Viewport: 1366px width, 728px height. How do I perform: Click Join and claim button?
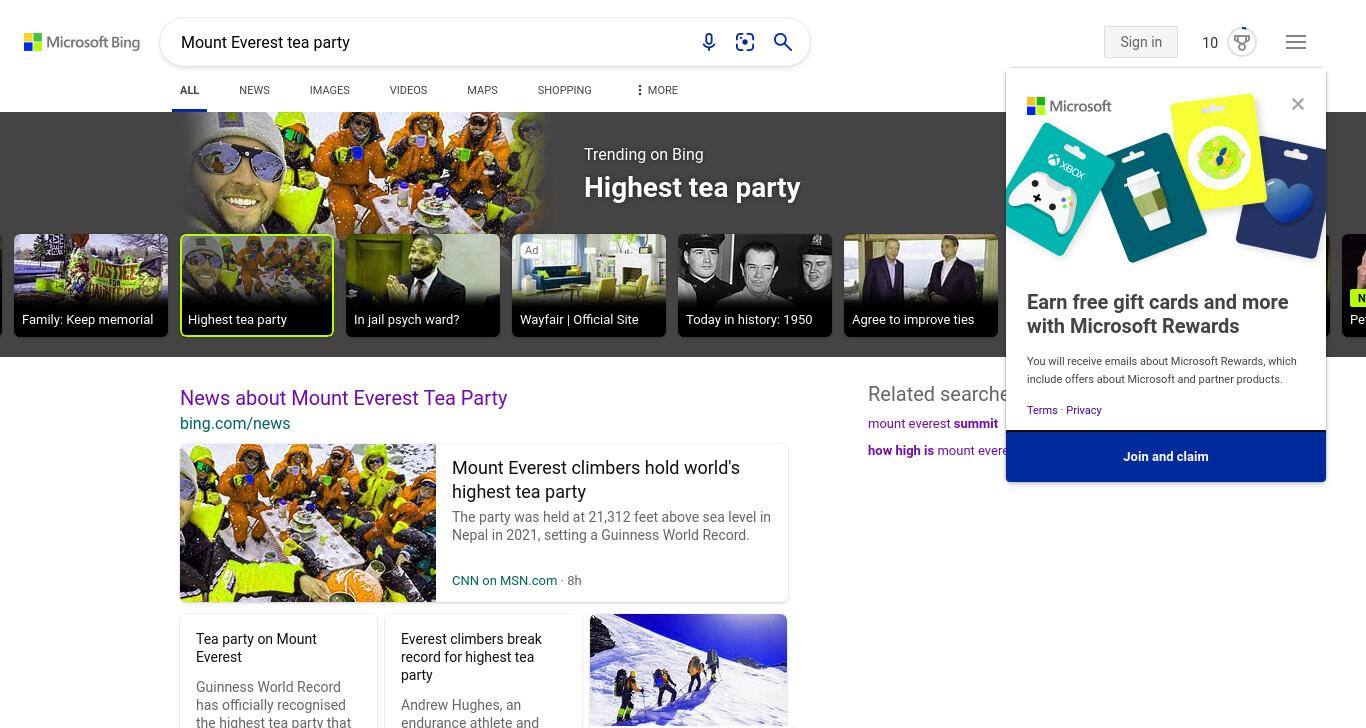point(1166,456)
